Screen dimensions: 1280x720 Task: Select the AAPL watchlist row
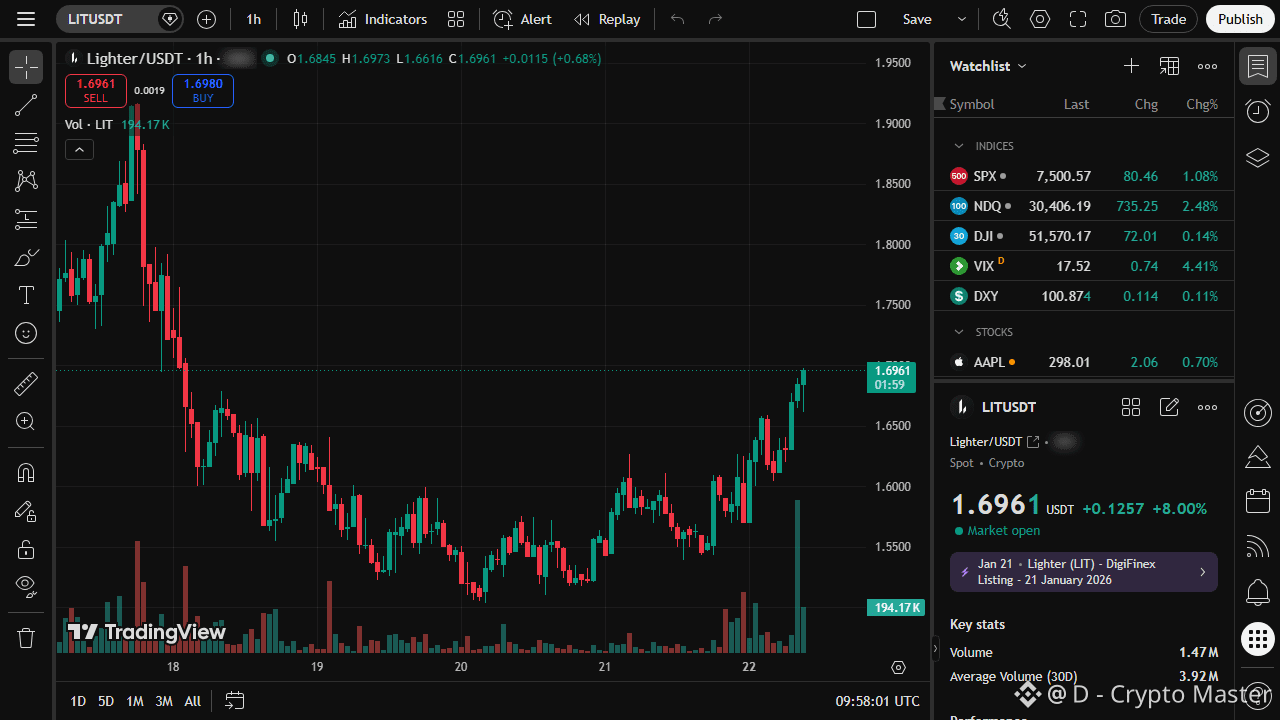click(1084, 362)
